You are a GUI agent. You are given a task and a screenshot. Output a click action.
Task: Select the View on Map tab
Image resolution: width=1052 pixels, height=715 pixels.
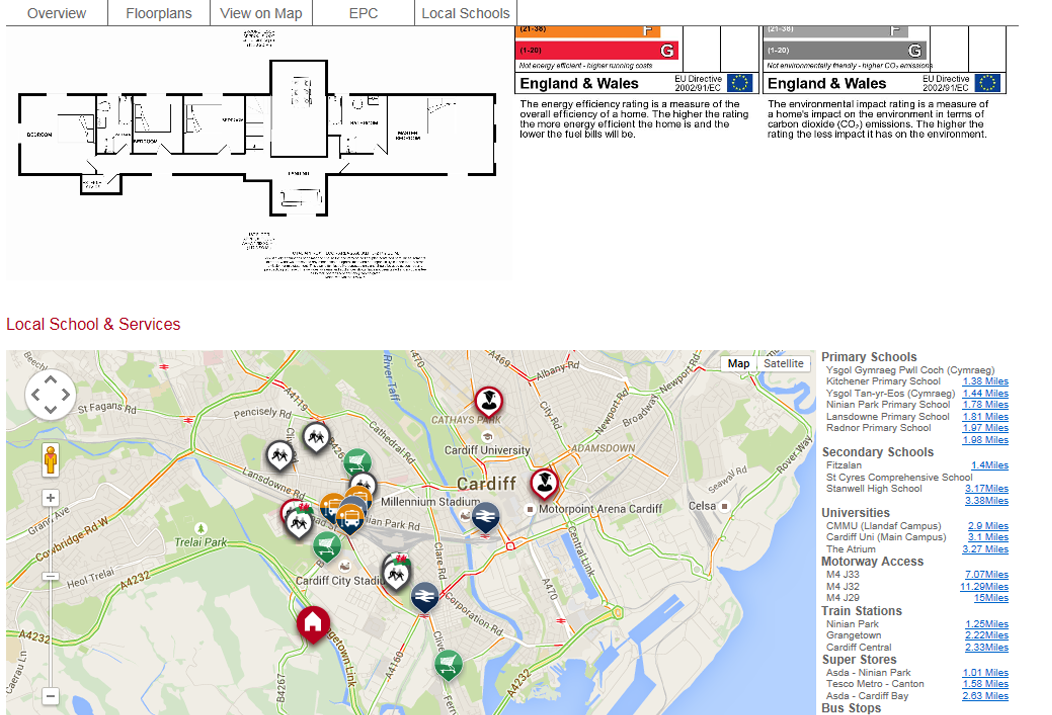point(261,13)
